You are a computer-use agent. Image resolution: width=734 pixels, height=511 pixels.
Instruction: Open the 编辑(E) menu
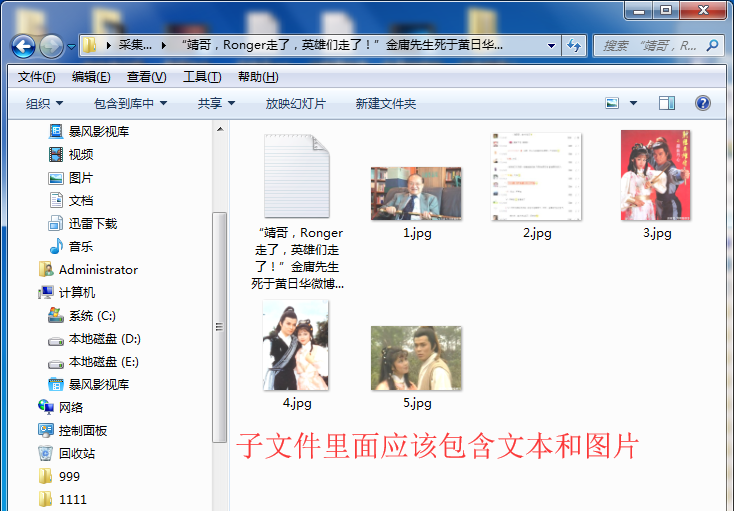91,77
